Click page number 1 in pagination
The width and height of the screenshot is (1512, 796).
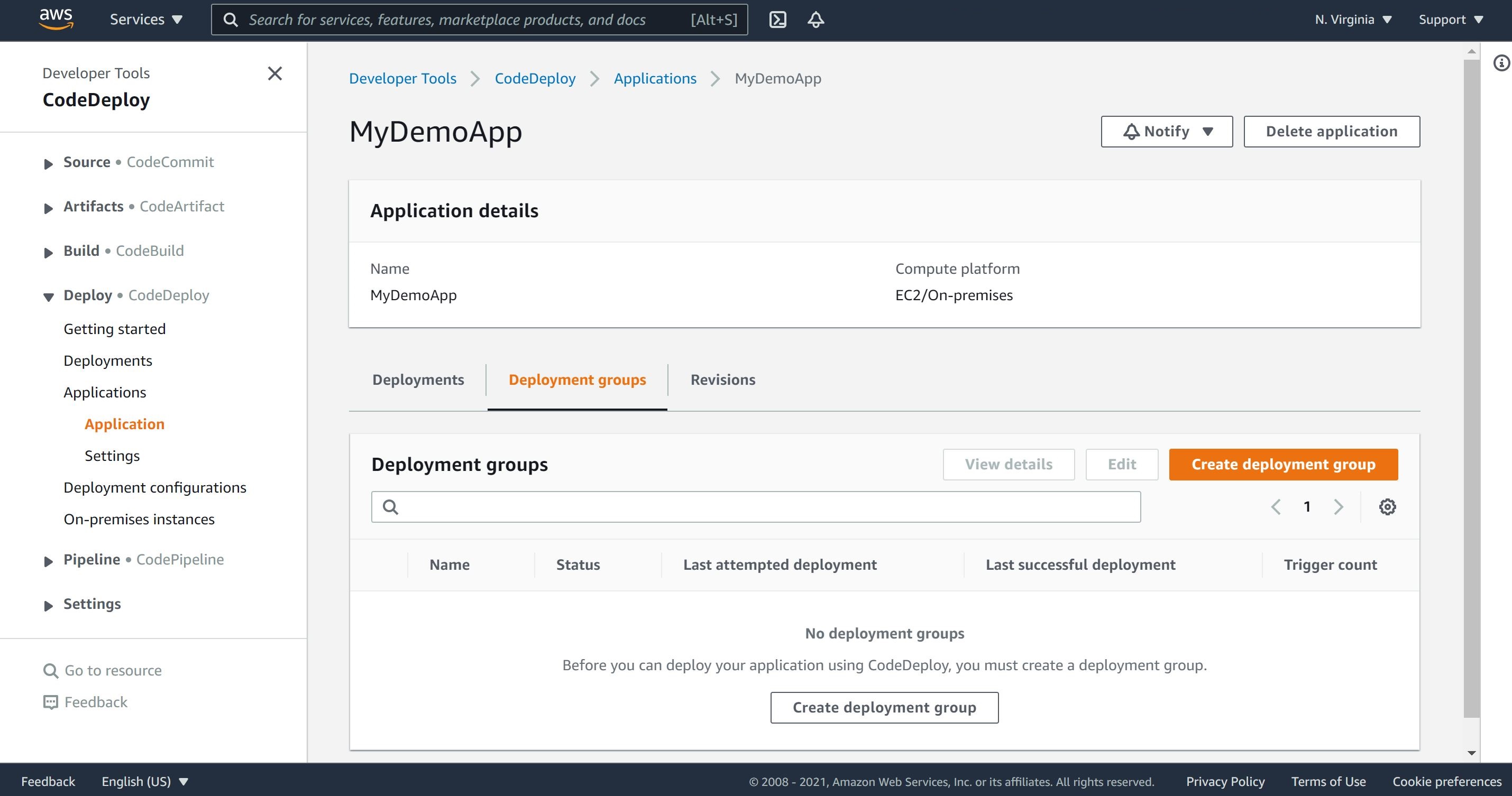(x=1307, y=507)
